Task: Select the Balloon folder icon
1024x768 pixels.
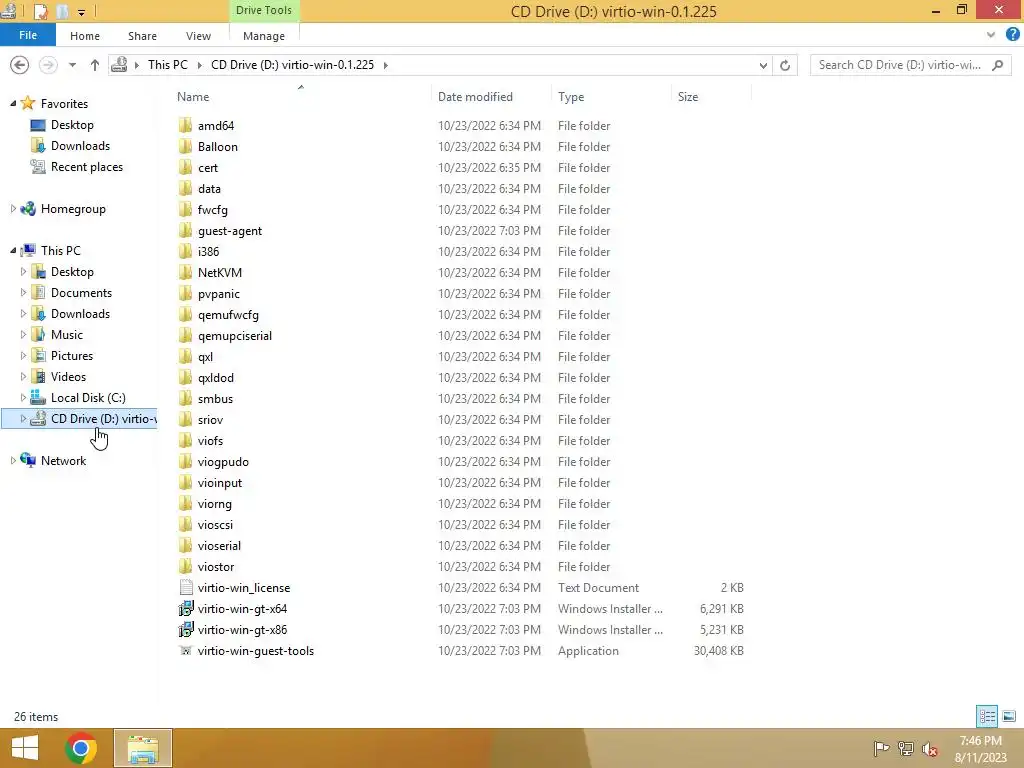Action: (x=185, y=146)
